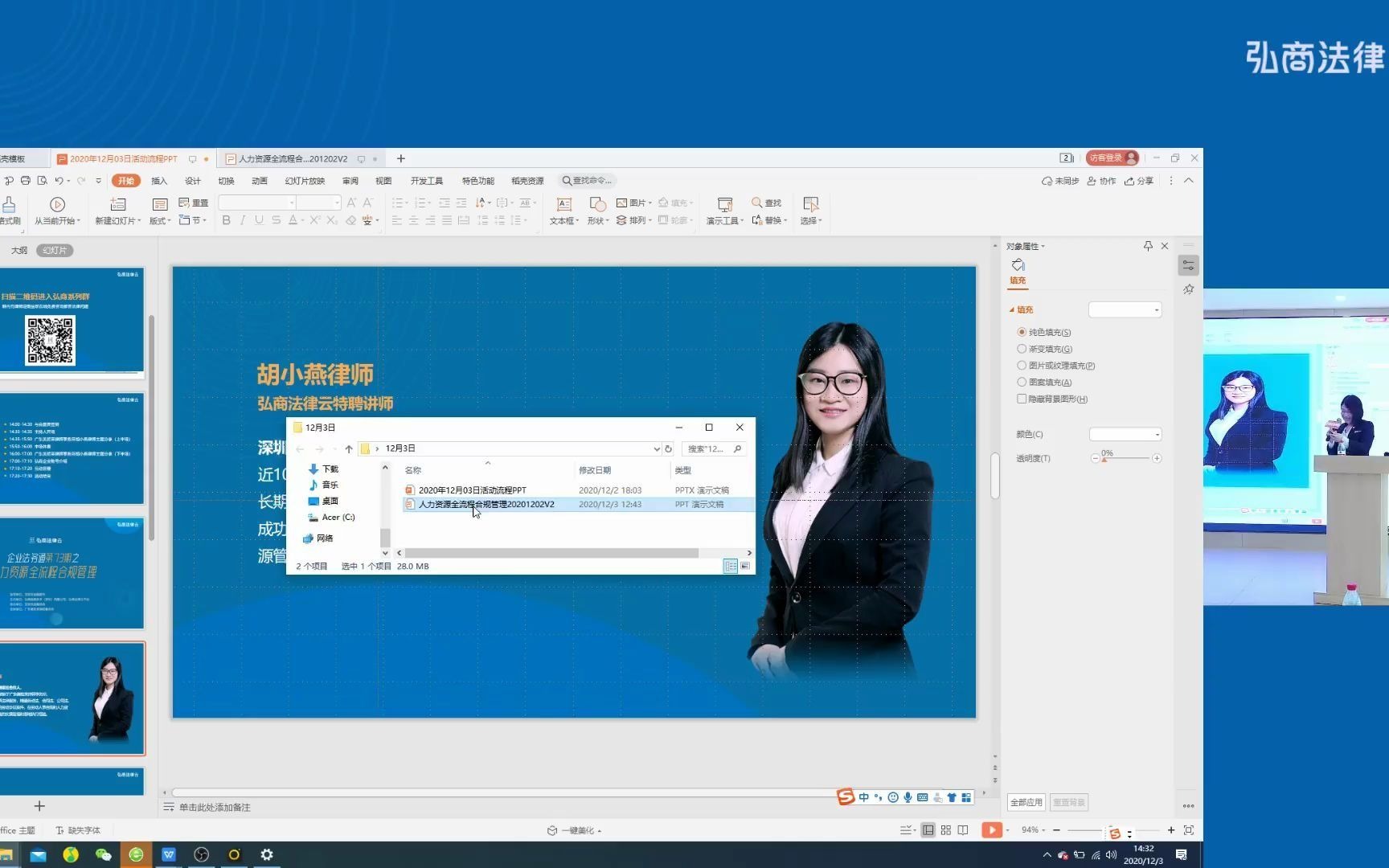
Task: Expand Explorer address bar history dropdown
Action: [656, 449]
